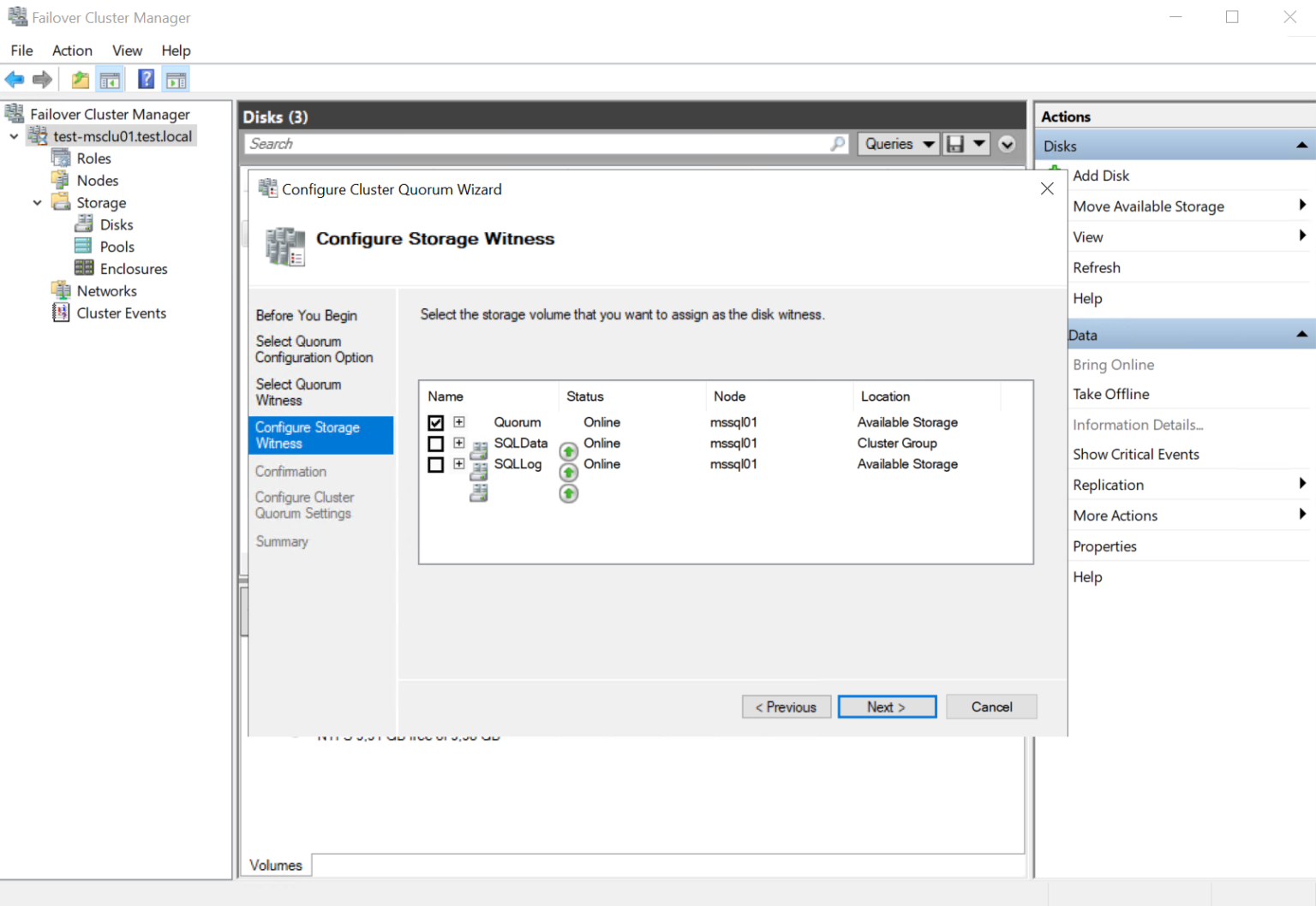
Task: Toggle the console tree visibility toolbar icon
Action: tap(110, 79)
